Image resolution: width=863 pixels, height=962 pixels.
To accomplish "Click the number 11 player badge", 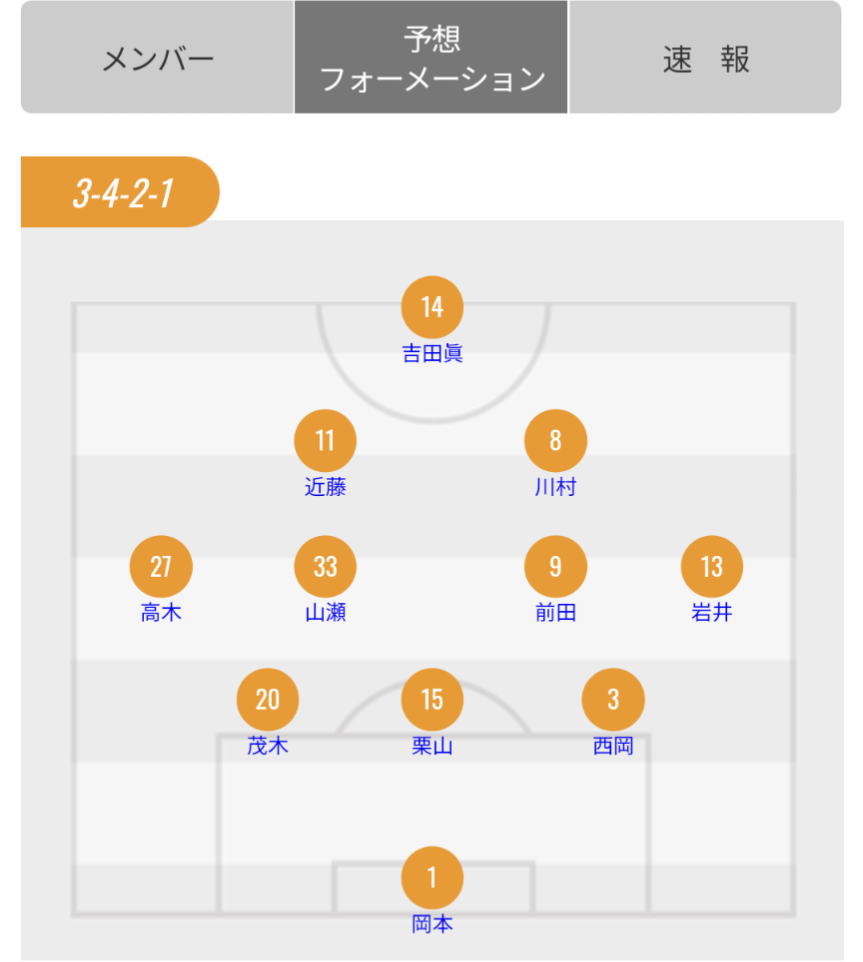I will coord(325,440).
